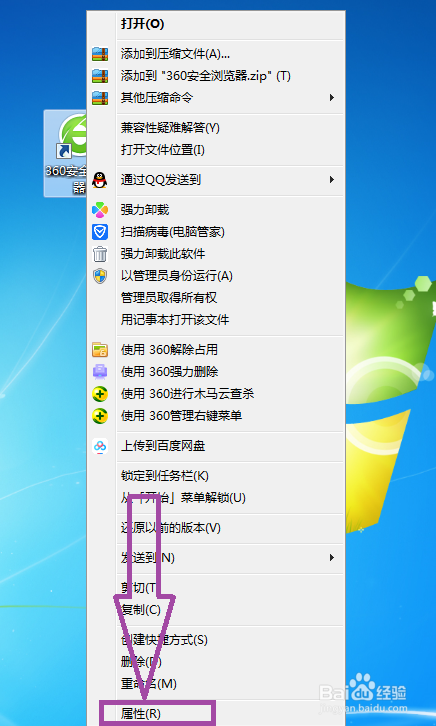Expand the 发送到(N) submenu arrow
Screen dimensions: 436x726
pos(331,557)
